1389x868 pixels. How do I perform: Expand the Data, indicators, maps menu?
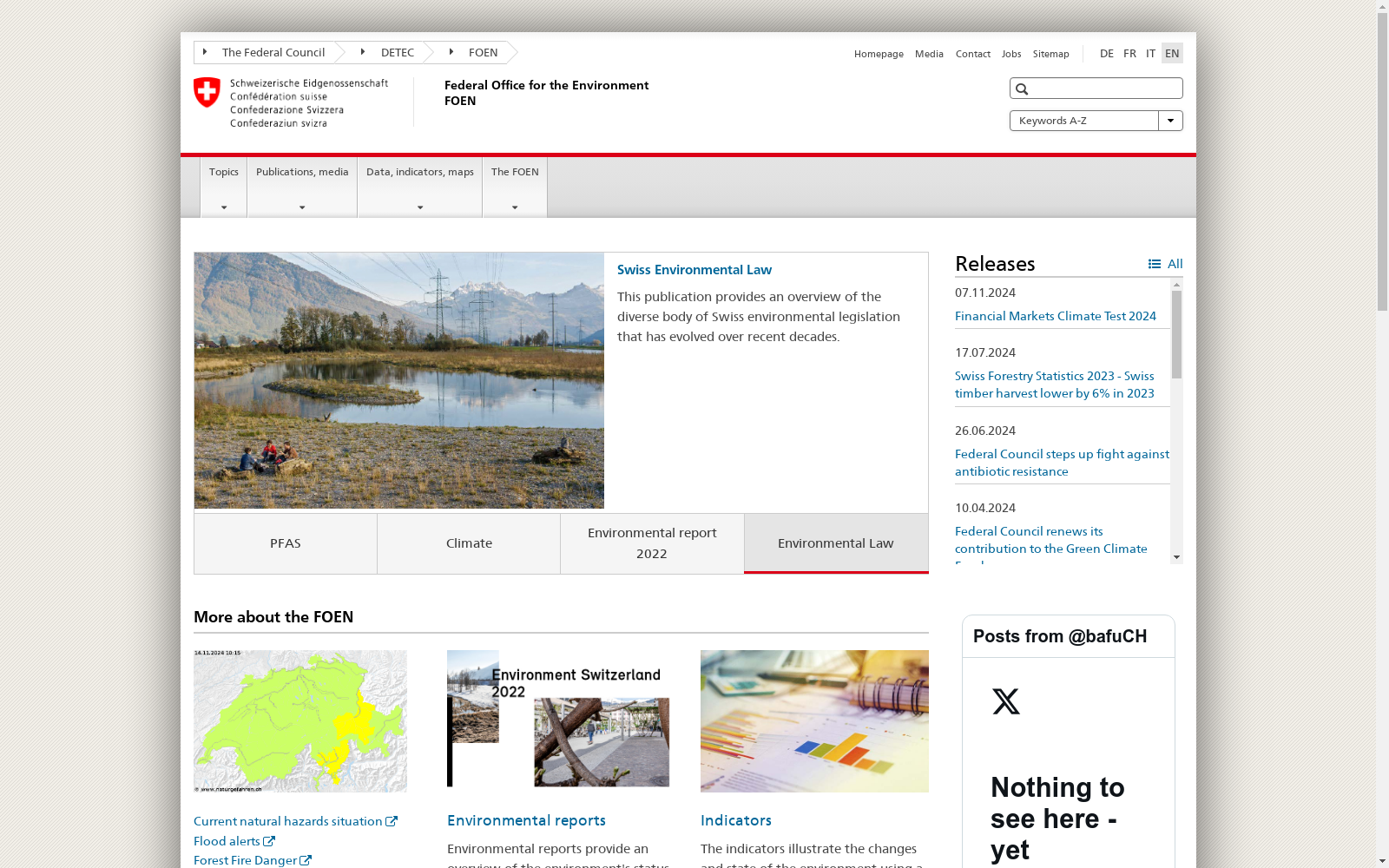[420, 187]
